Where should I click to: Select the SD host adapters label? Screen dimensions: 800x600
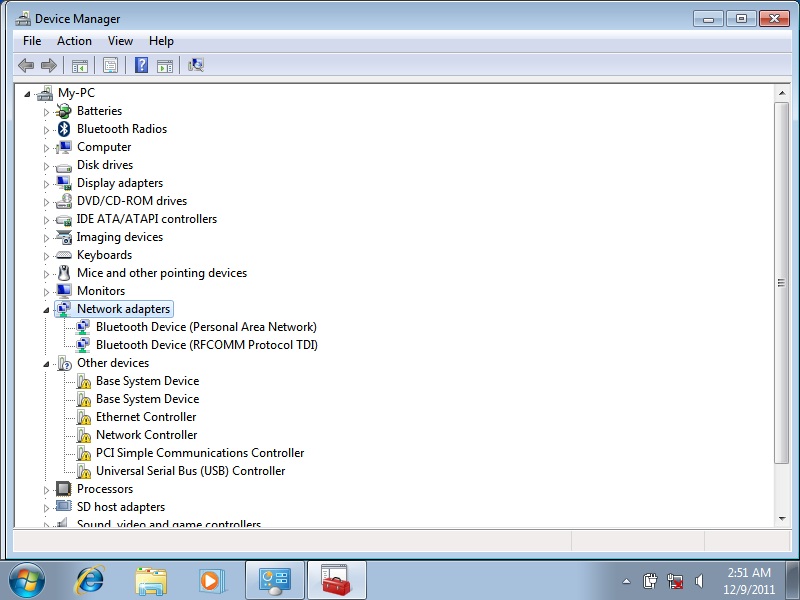coord(121,507)
